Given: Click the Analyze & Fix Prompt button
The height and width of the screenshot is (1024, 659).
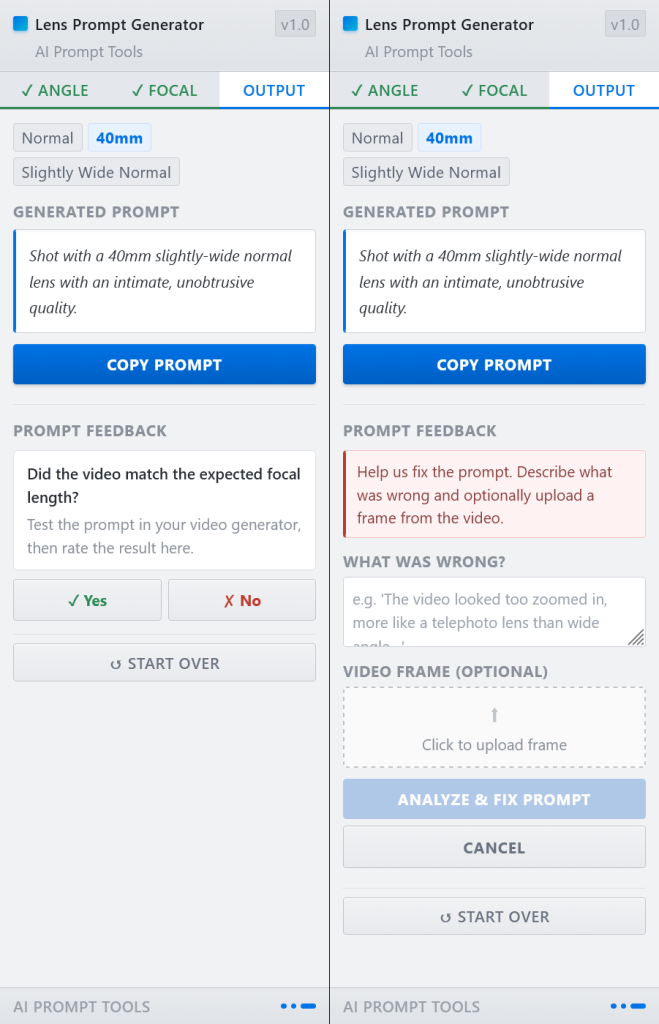Looking at the screenshot, I should point(494,798).
